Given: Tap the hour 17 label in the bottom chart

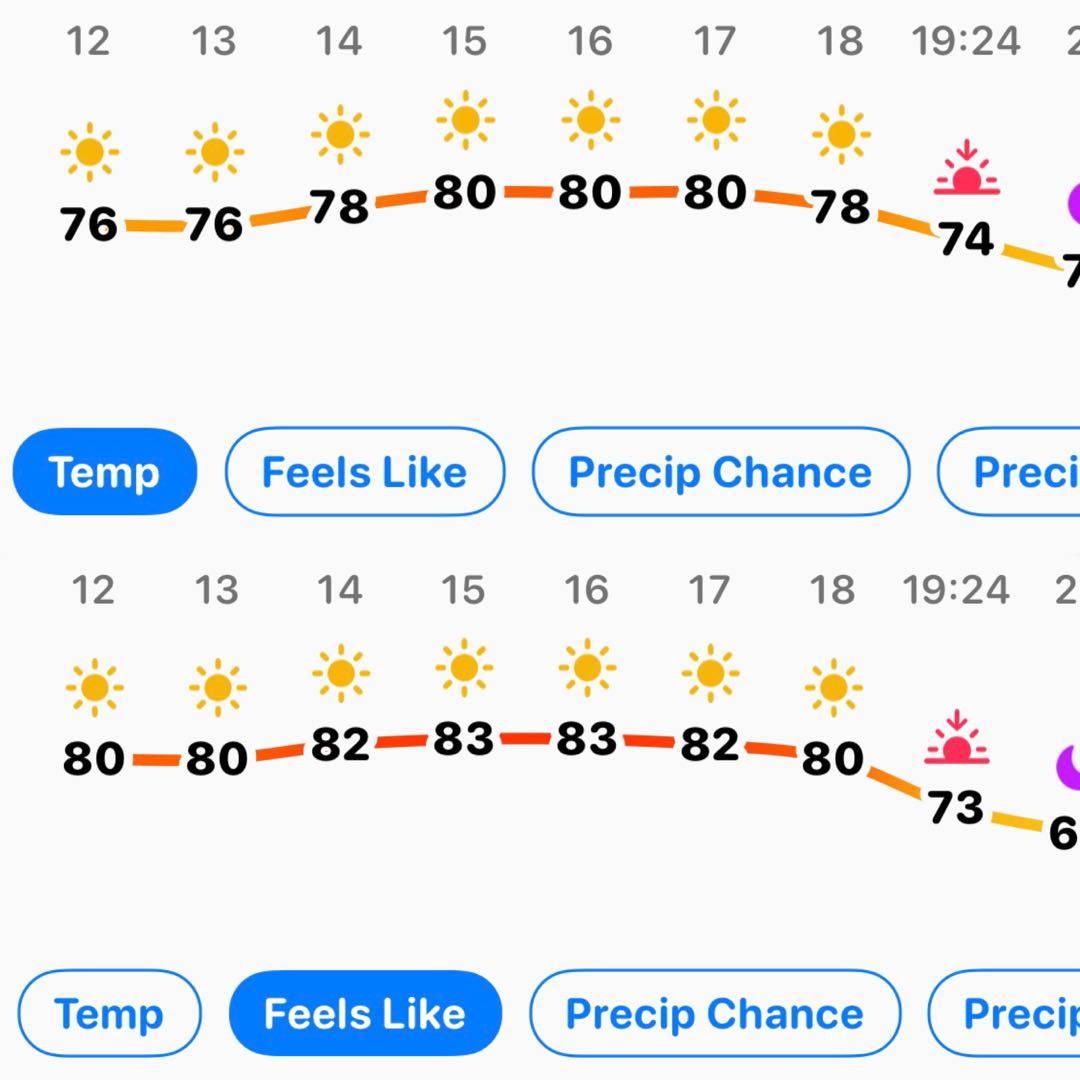Looking at the screenshot, I should pyautogui.click(x=709, y=590).
